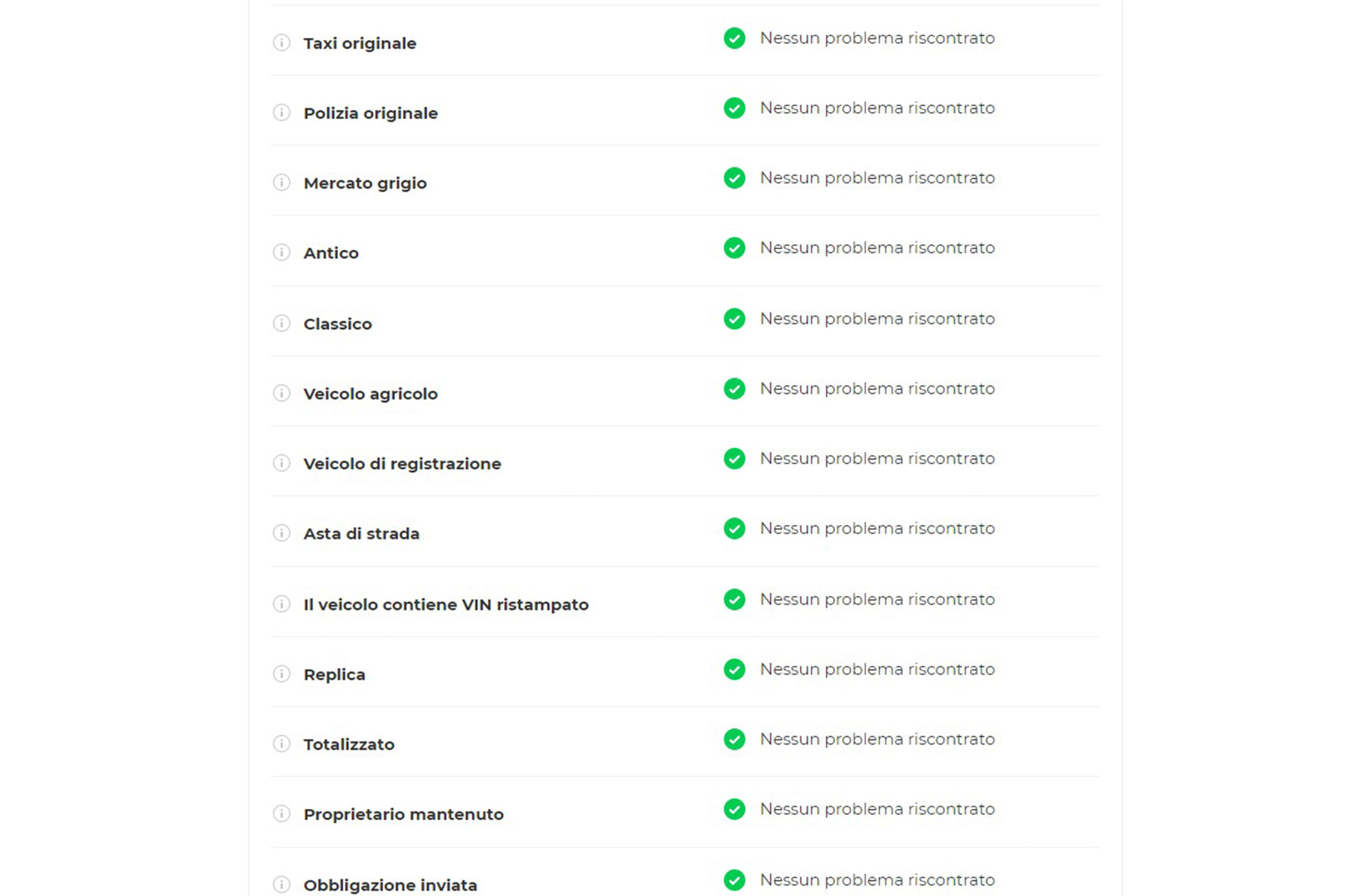Click the info icon next to Totalizzato
This screenshot has width=1364, height=896.
(281, 744)
